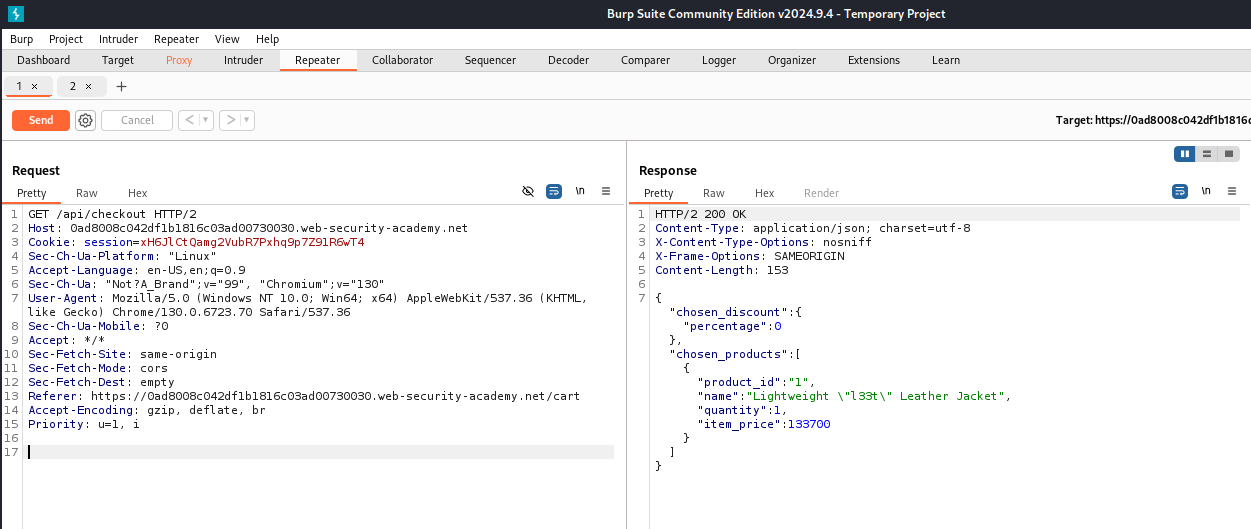
Task: Open the Repeater menu in menu bar
Action: coord(176,39)
